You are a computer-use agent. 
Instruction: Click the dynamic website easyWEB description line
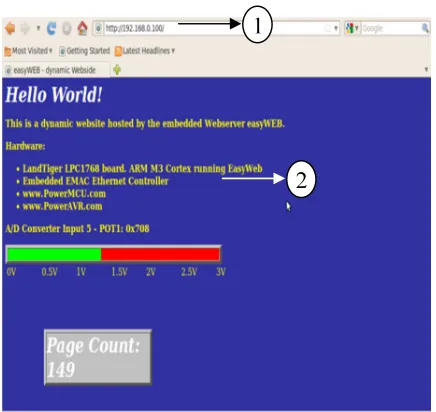pos(145,124)
